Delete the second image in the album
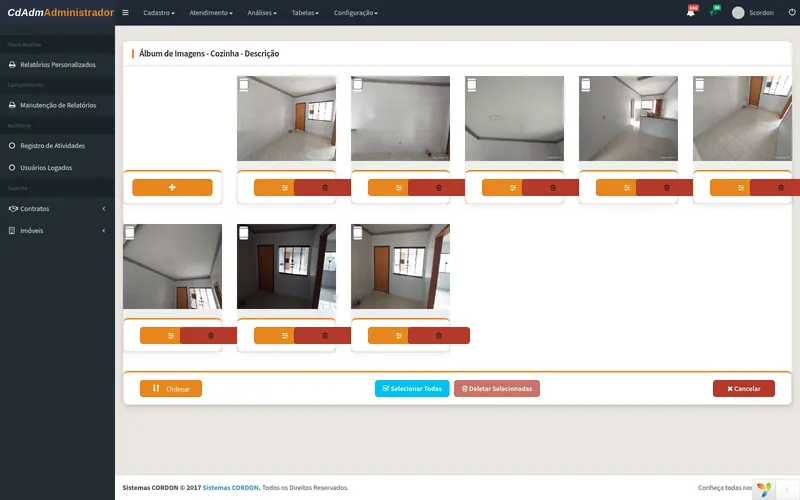The height and width of the screenshot is (500, 800). 438,188
